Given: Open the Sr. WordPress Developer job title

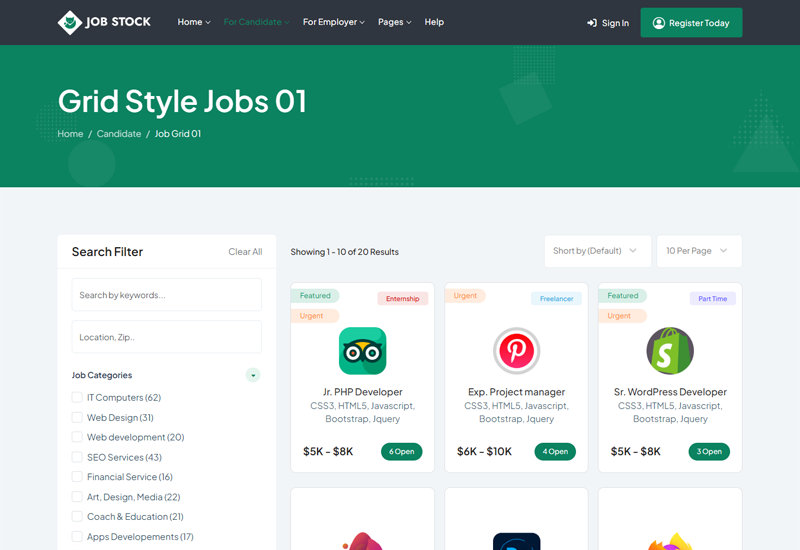Looking at the screenshot, I should tap(670, 392).
